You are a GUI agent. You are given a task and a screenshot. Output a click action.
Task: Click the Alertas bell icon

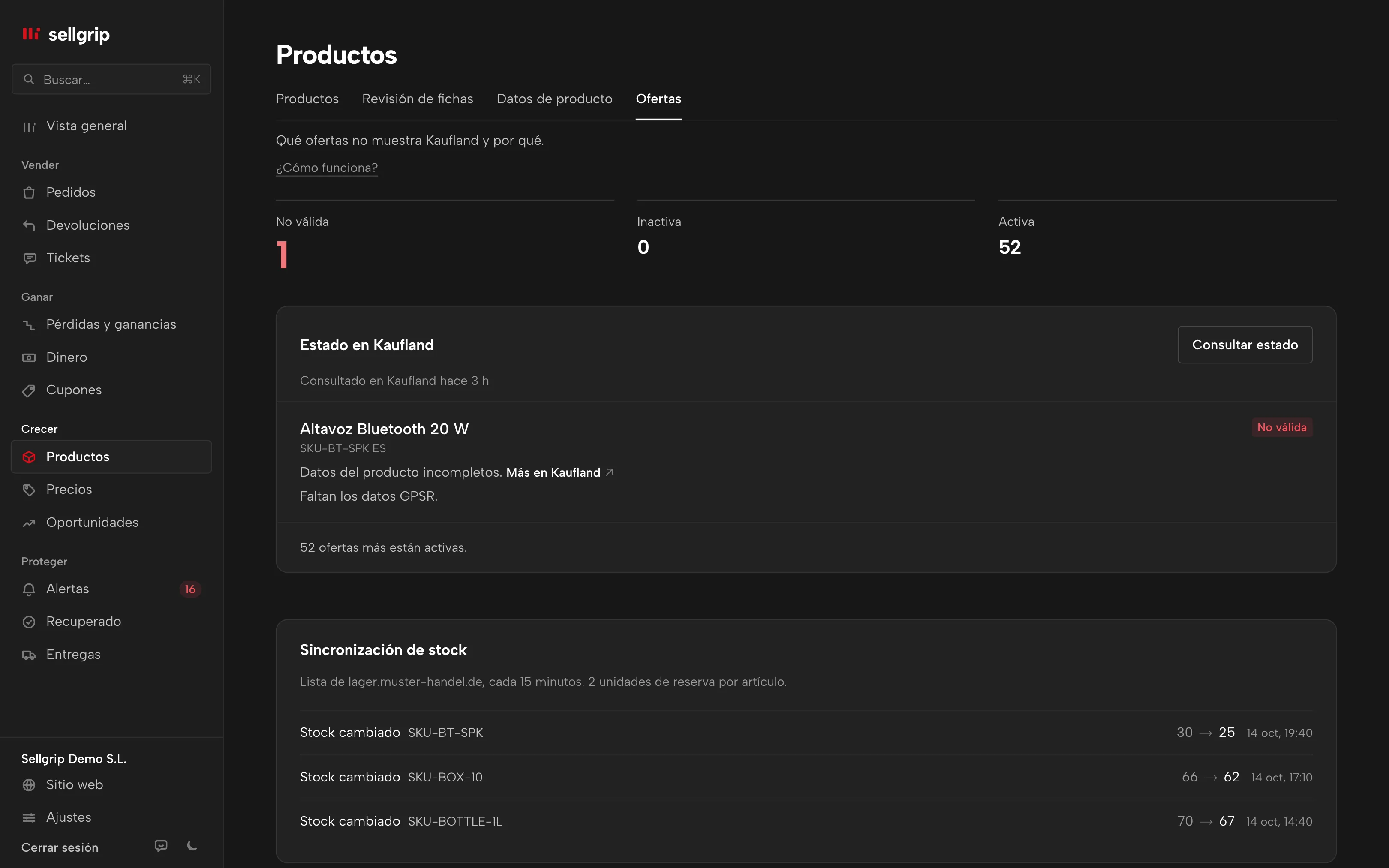pos(29,589)
